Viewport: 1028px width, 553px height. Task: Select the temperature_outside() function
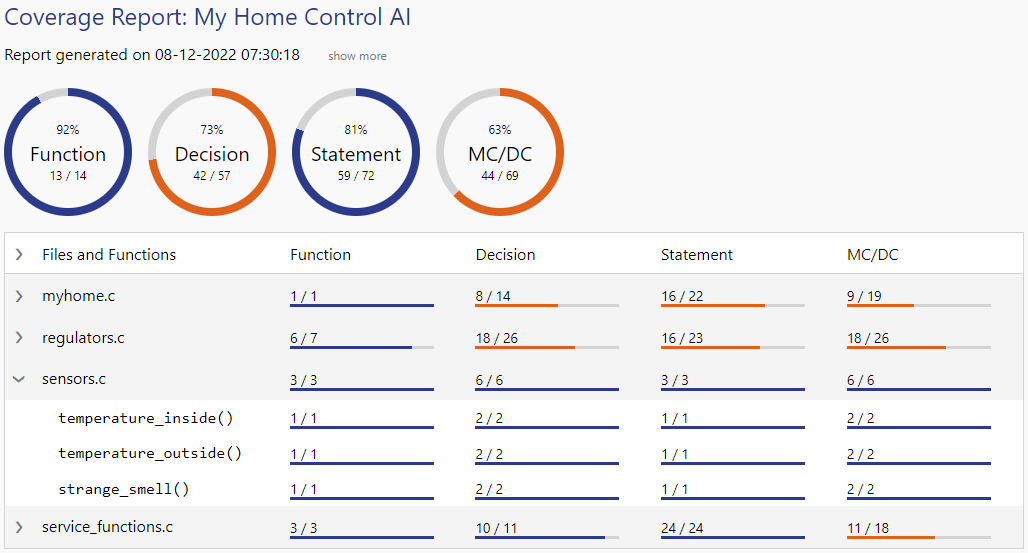150,453
